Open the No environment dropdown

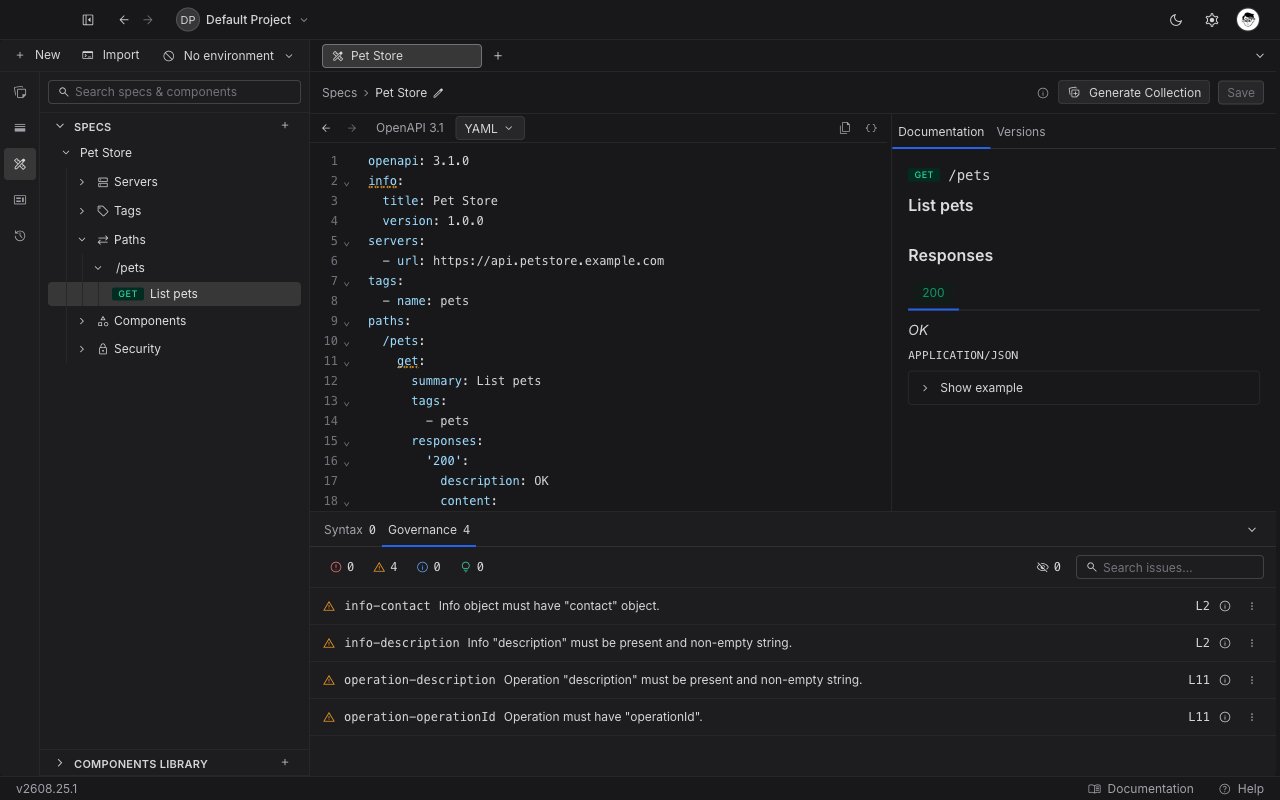pos(228,56)
